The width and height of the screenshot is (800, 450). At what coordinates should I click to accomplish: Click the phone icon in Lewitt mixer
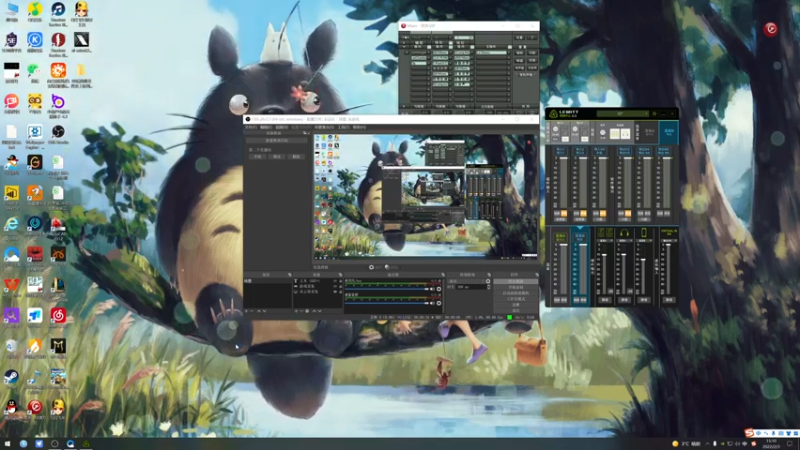[x=644, y=232]
